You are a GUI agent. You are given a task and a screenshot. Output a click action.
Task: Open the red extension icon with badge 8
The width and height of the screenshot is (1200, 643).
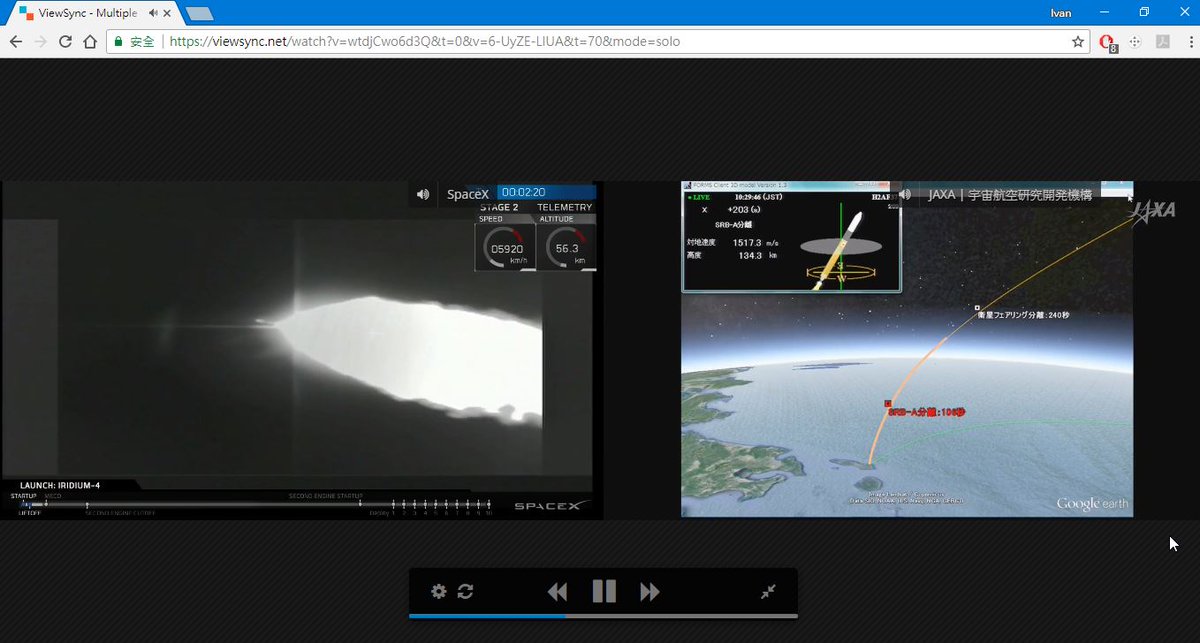(1107, 43)
